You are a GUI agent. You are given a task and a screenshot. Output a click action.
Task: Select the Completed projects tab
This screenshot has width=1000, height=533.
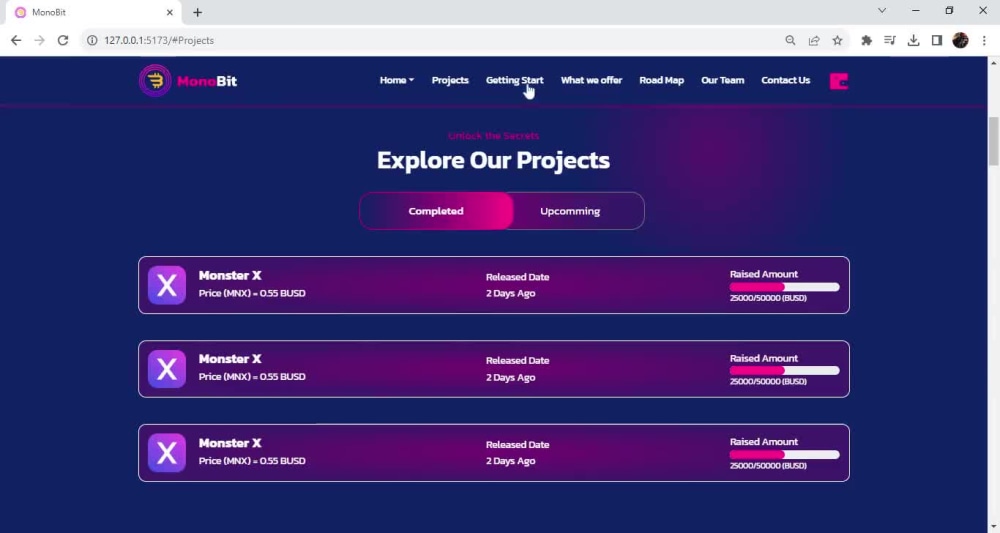(436, 211)
